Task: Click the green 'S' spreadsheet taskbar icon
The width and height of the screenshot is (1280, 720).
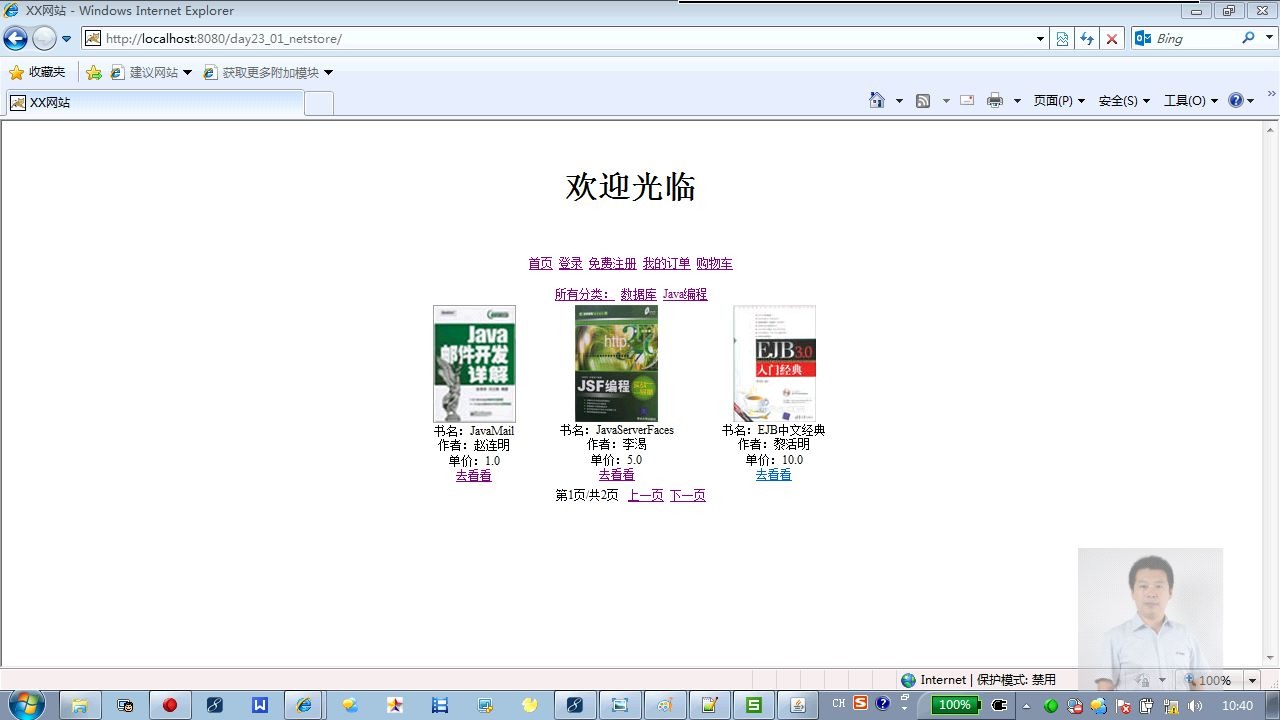Action: coord(754,705)
